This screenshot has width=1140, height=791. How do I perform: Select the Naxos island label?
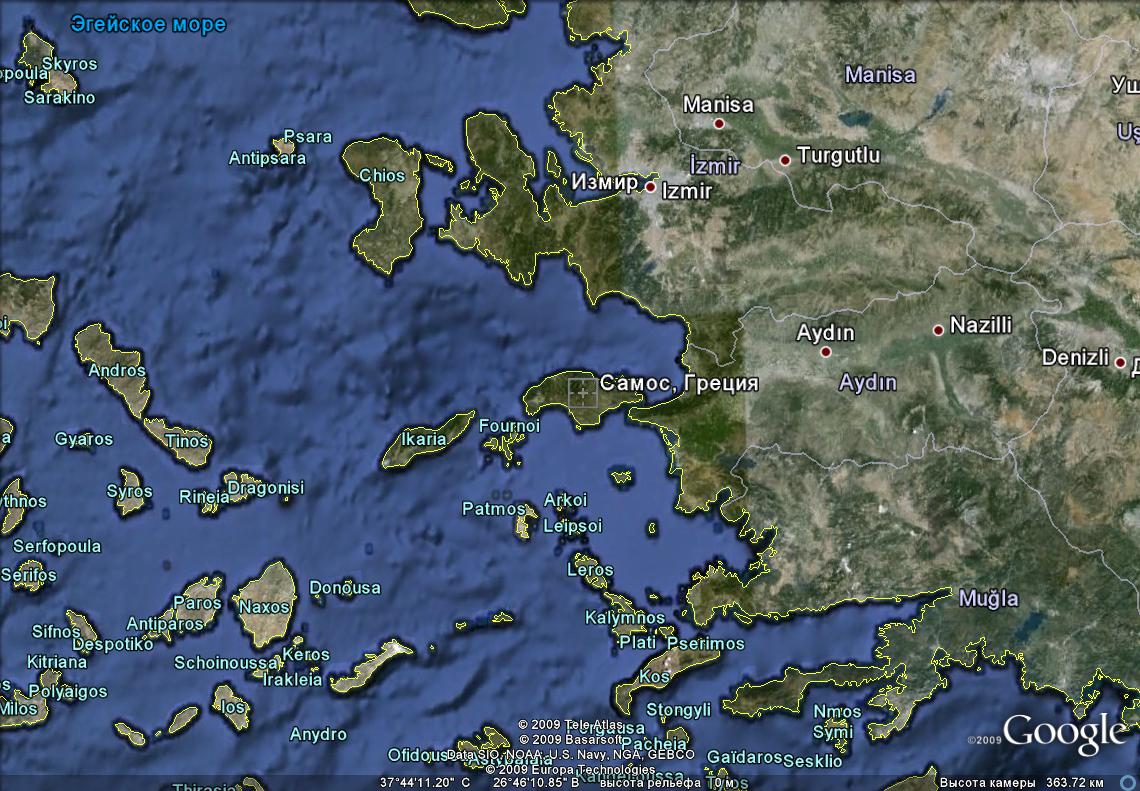coord(265,606)
